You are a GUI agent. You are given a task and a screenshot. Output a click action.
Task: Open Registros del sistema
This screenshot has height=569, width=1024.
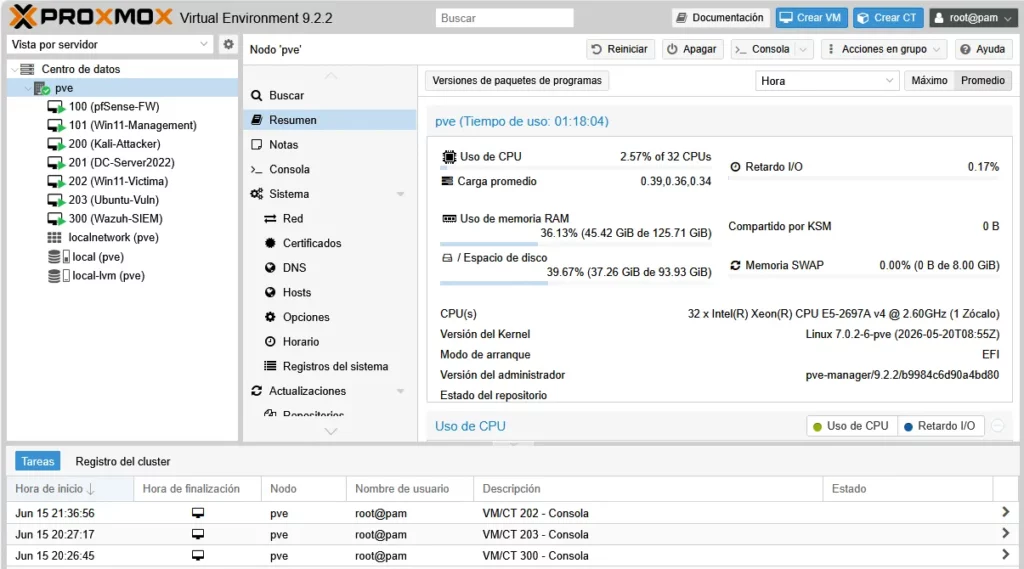[329, 366]
